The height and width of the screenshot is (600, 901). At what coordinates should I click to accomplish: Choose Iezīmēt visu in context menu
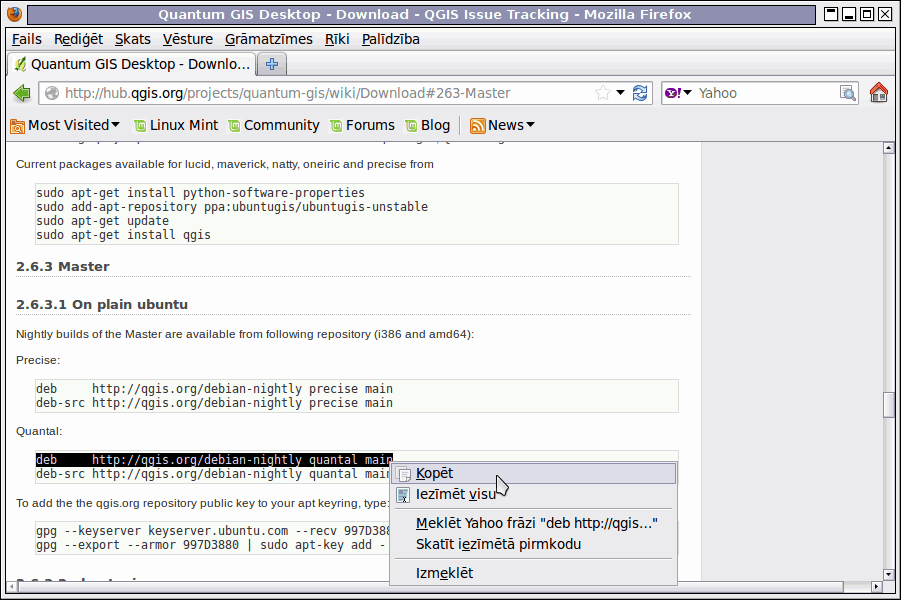pyautogui.click(x=533, y=494)
